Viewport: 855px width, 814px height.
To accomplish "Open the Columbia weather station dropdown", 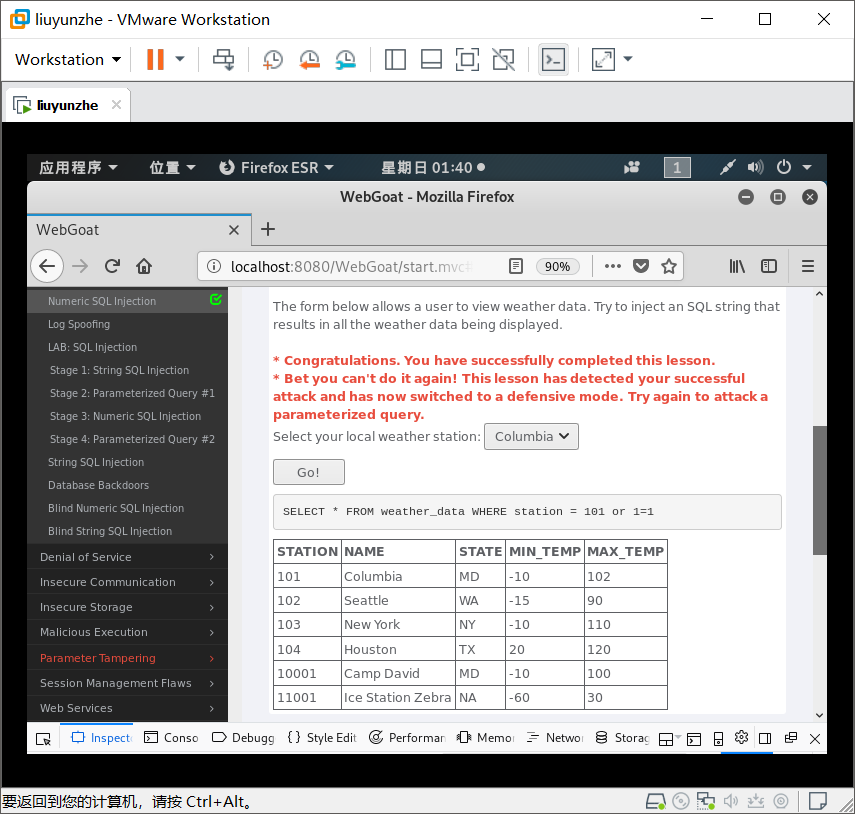I will click(531, 436).
